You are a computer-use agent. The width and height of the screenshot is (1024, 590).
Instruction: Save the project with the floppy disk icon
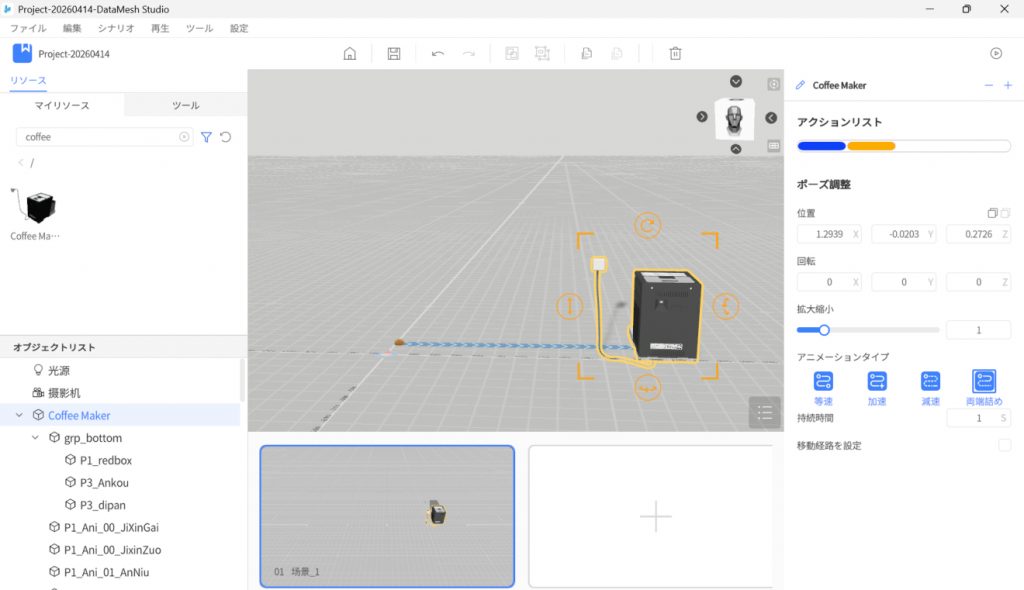(x=394, y=54)
